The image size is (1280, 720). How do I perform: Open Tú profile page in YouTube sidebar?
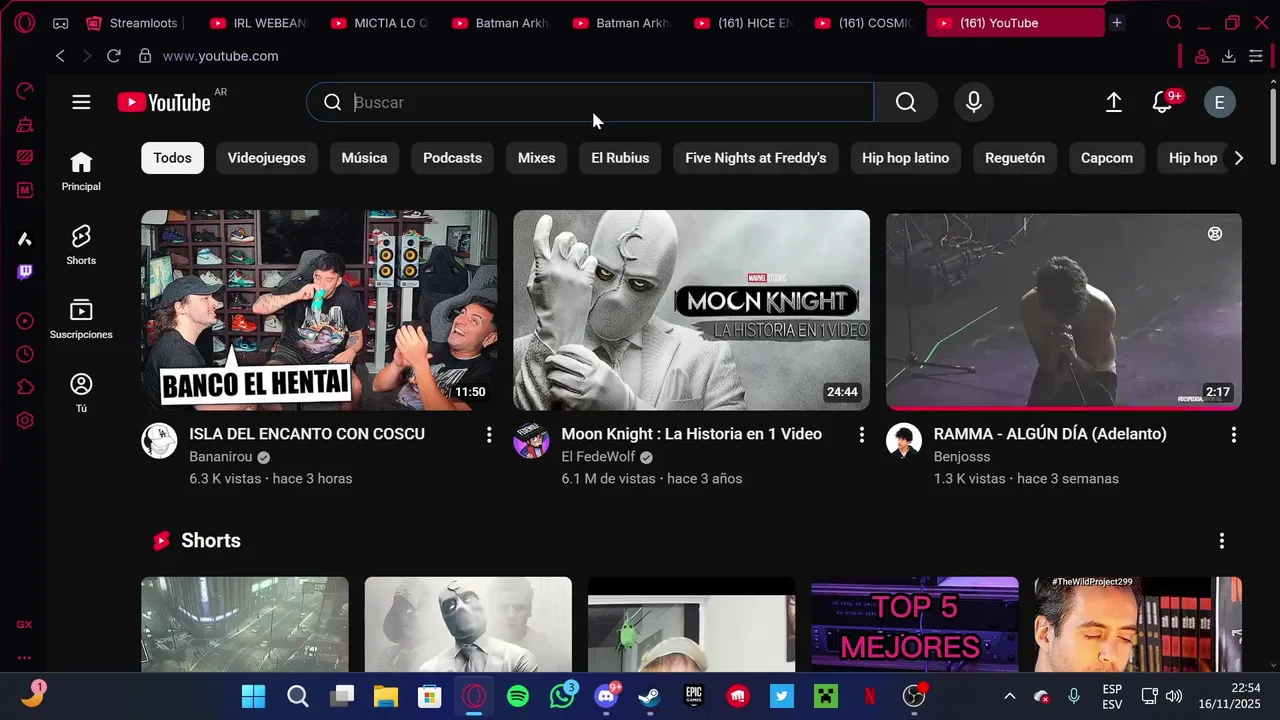coord(81,393)
